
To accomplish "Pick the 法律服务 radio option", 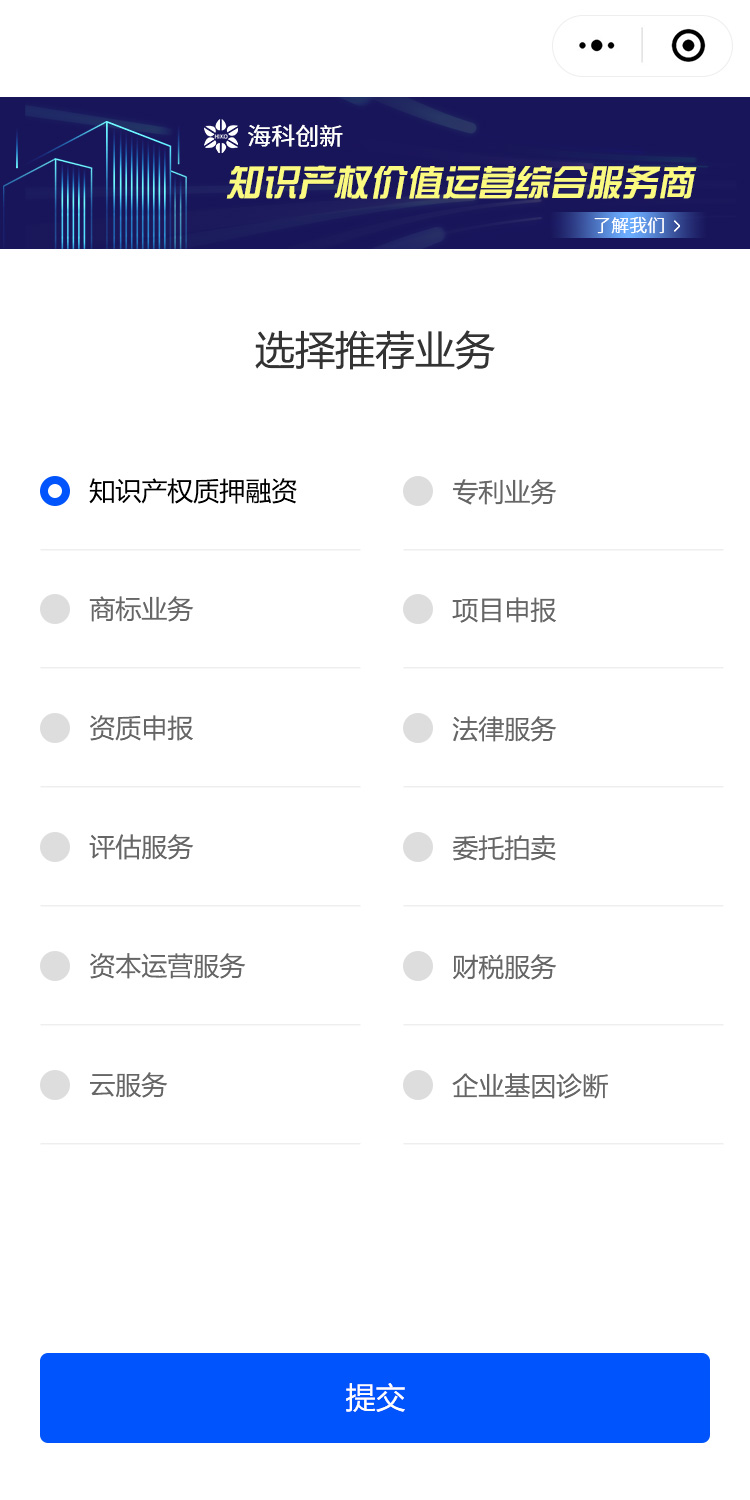I will [x=418, y=728].
